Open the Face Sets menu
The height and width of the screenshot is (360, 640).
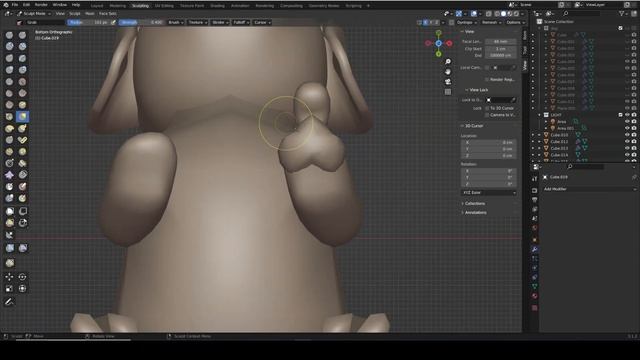click(x=108, y=13)
